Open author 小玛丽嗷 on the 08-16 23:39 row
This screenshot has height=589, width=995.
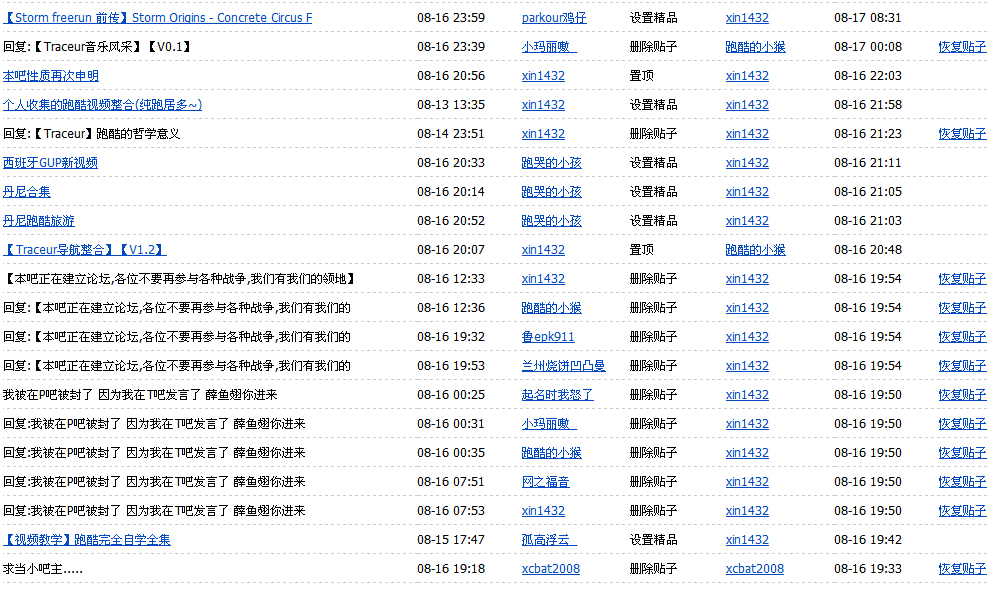[x=549, y=47]
